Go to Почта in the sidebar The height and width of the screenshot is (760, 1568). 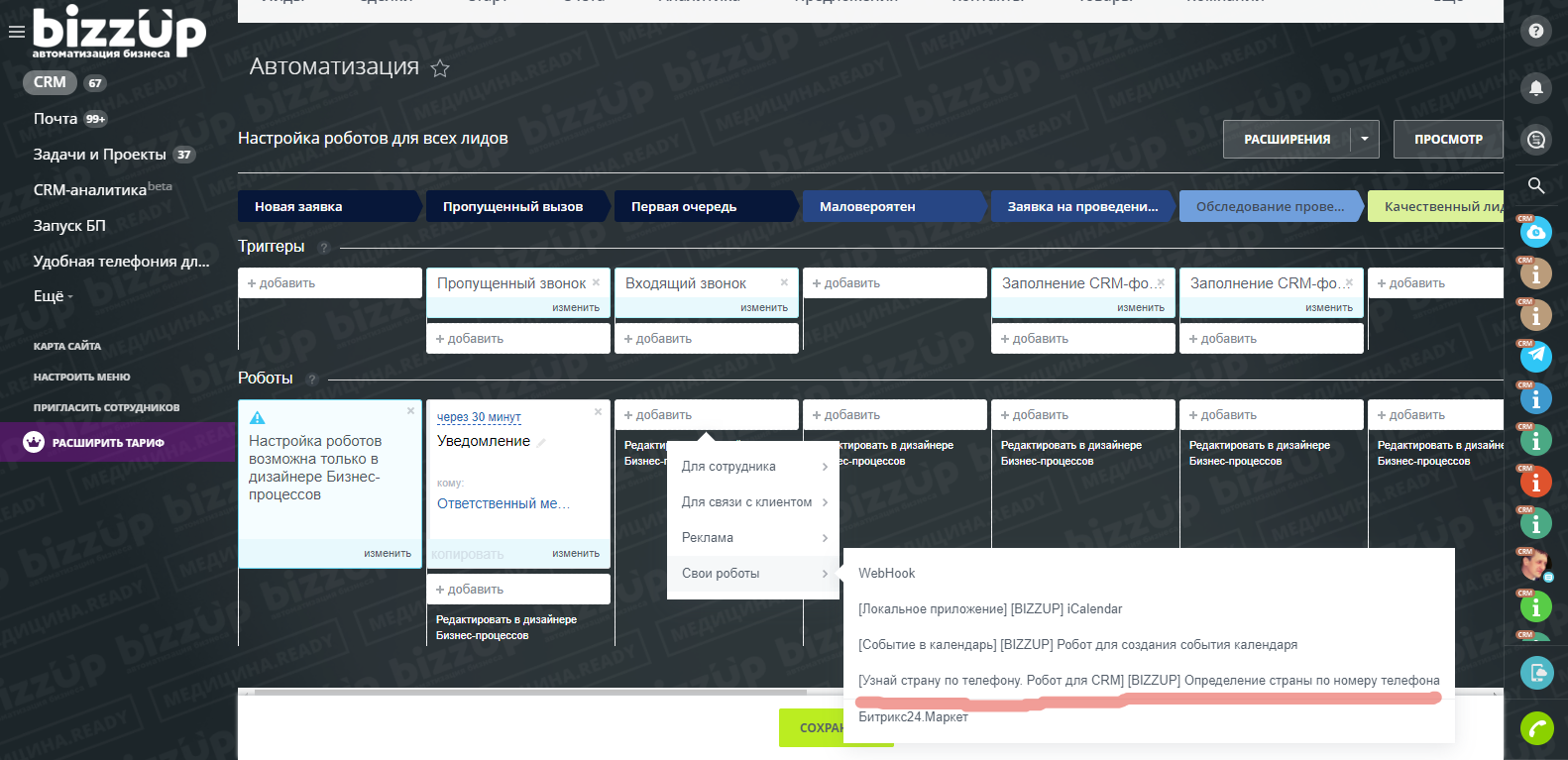tap(56, 119)
